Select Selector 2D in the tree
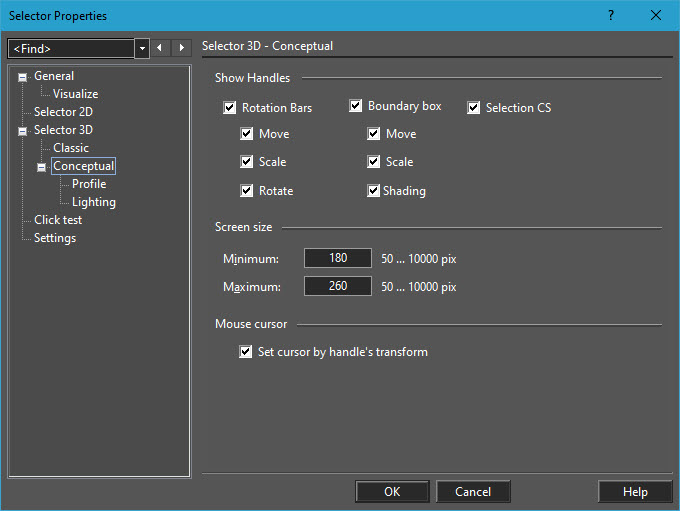Viewport: 680px width, 511px height. (63, 112)
